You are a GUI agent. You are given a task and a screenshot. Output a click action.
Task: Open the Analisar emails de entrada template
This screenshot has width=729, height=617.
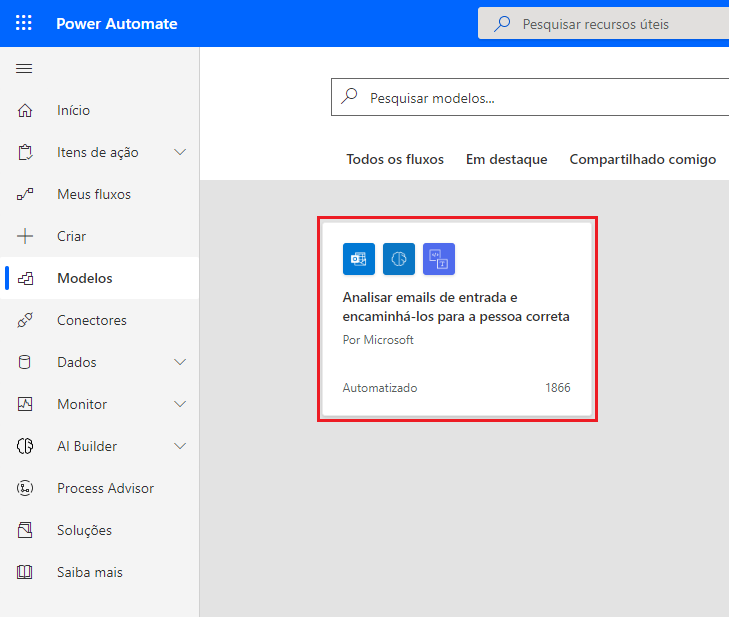[x=457, y=319]
